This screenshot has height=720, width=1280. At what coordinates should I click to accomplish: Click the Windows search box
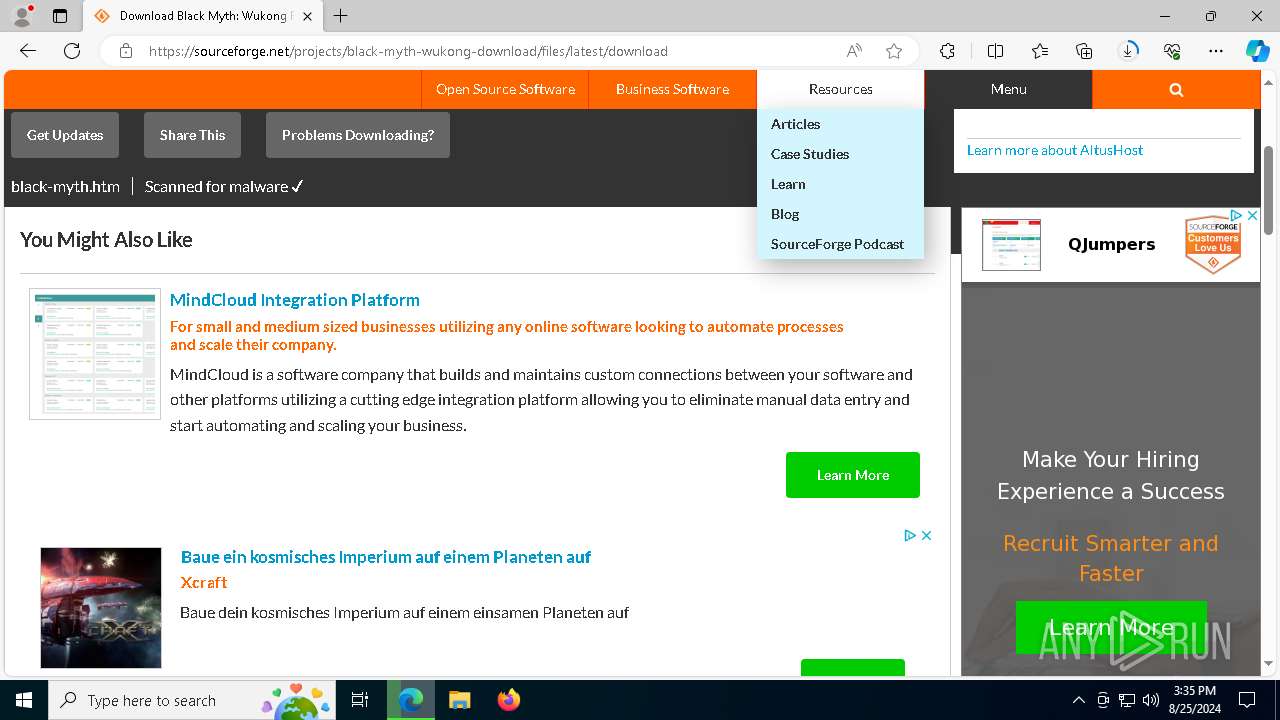192,700
